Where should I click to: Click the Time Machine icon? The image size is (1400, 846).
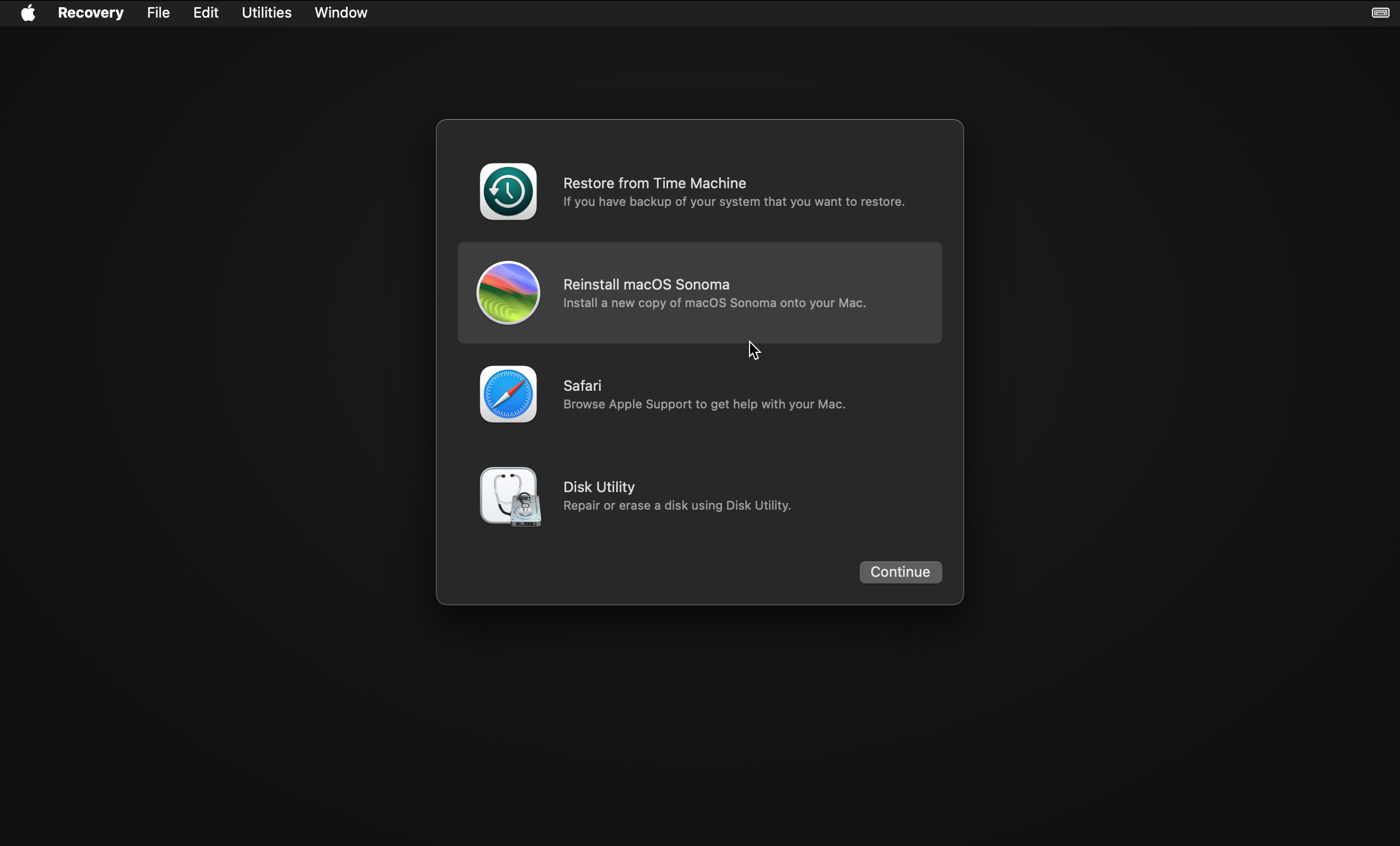[x=508, y=192]
